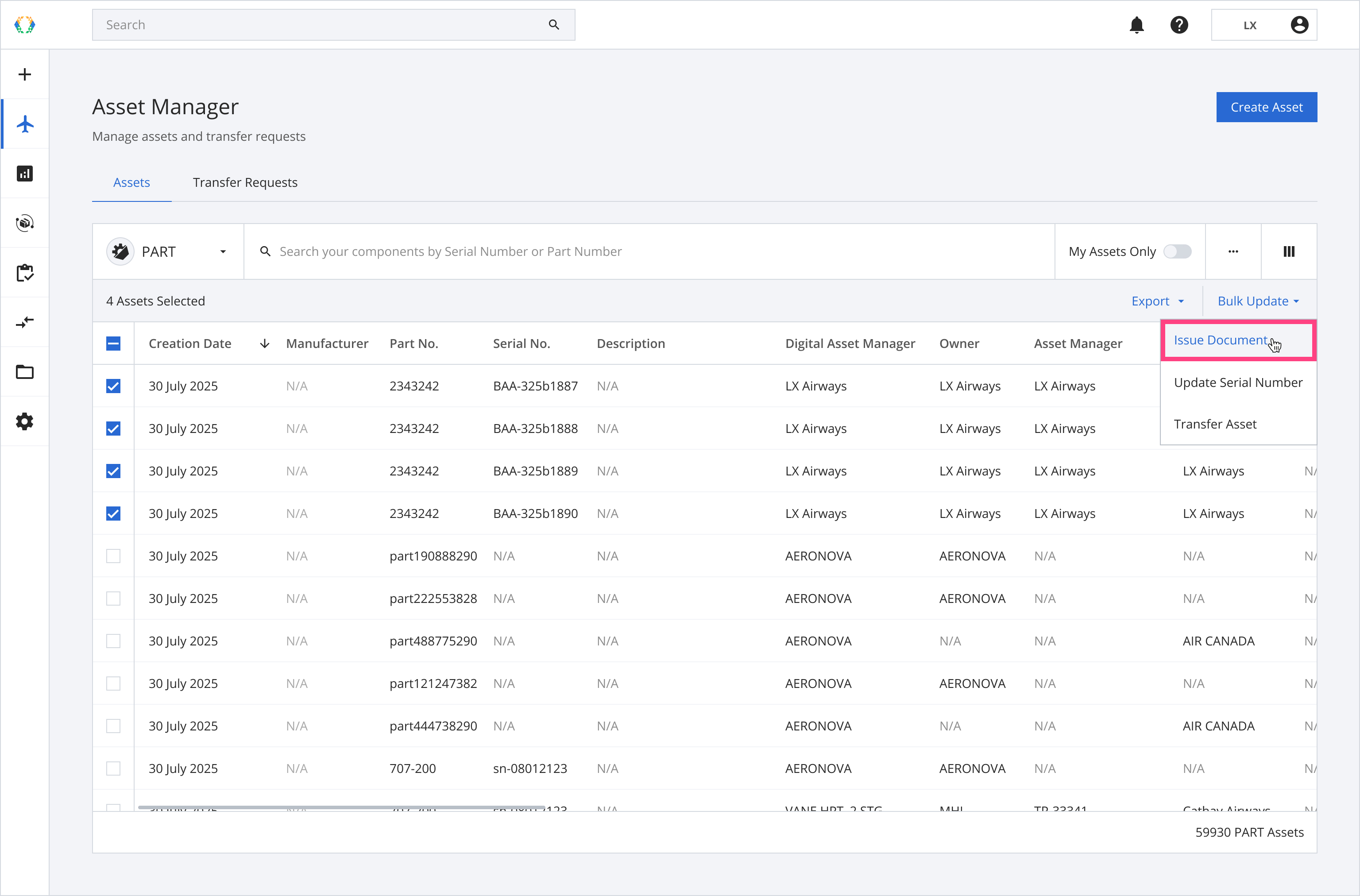Screen dimensions: 1360x896
Task: Open the help question mark icon
Action: point(1179,25)
